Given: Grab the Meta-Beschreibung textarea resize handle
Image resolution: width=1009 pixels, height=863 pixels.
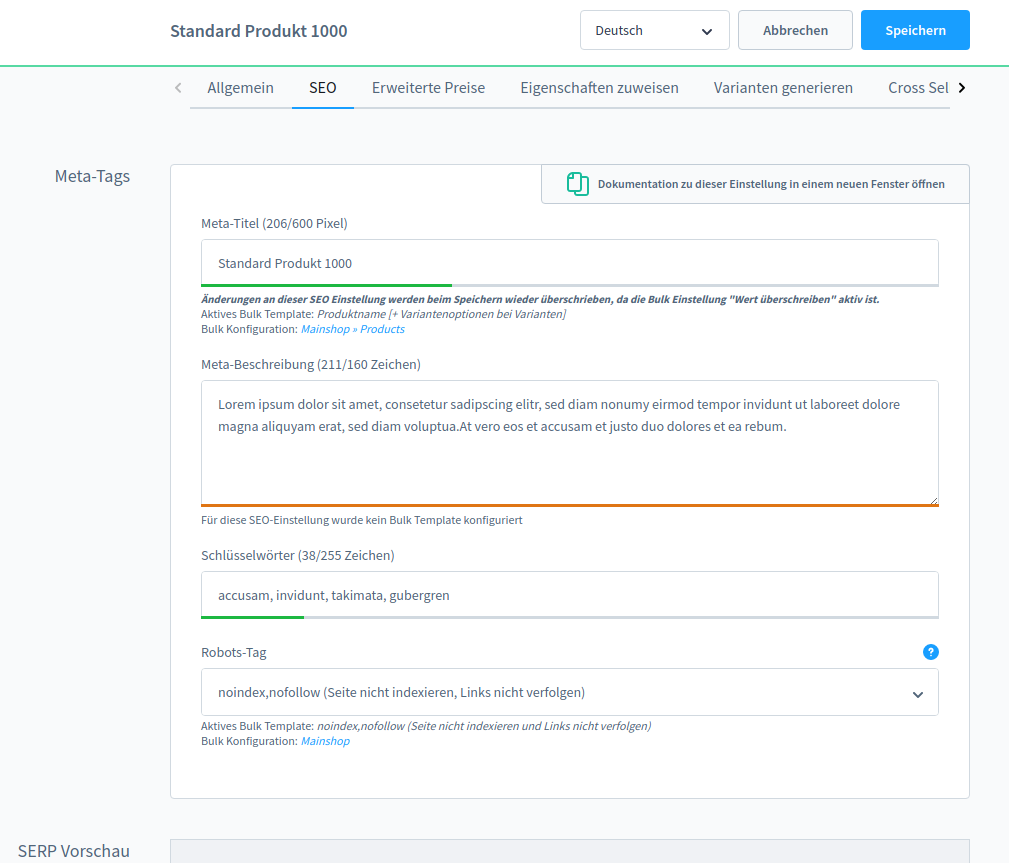Looking at the screenshot, I should (x=933, y=500).
